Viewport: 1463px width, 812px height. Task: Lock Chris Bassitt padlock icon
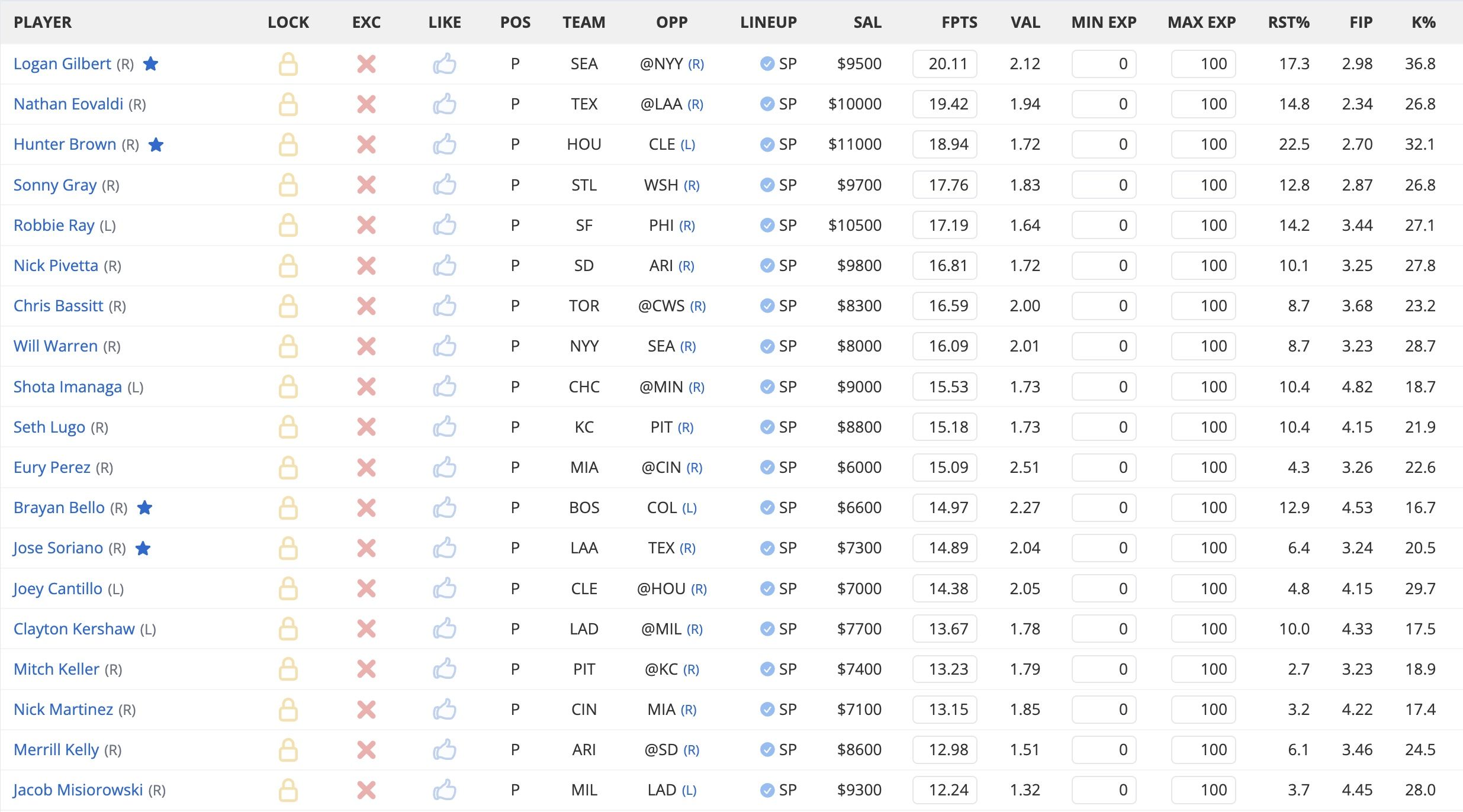(288, 306)
